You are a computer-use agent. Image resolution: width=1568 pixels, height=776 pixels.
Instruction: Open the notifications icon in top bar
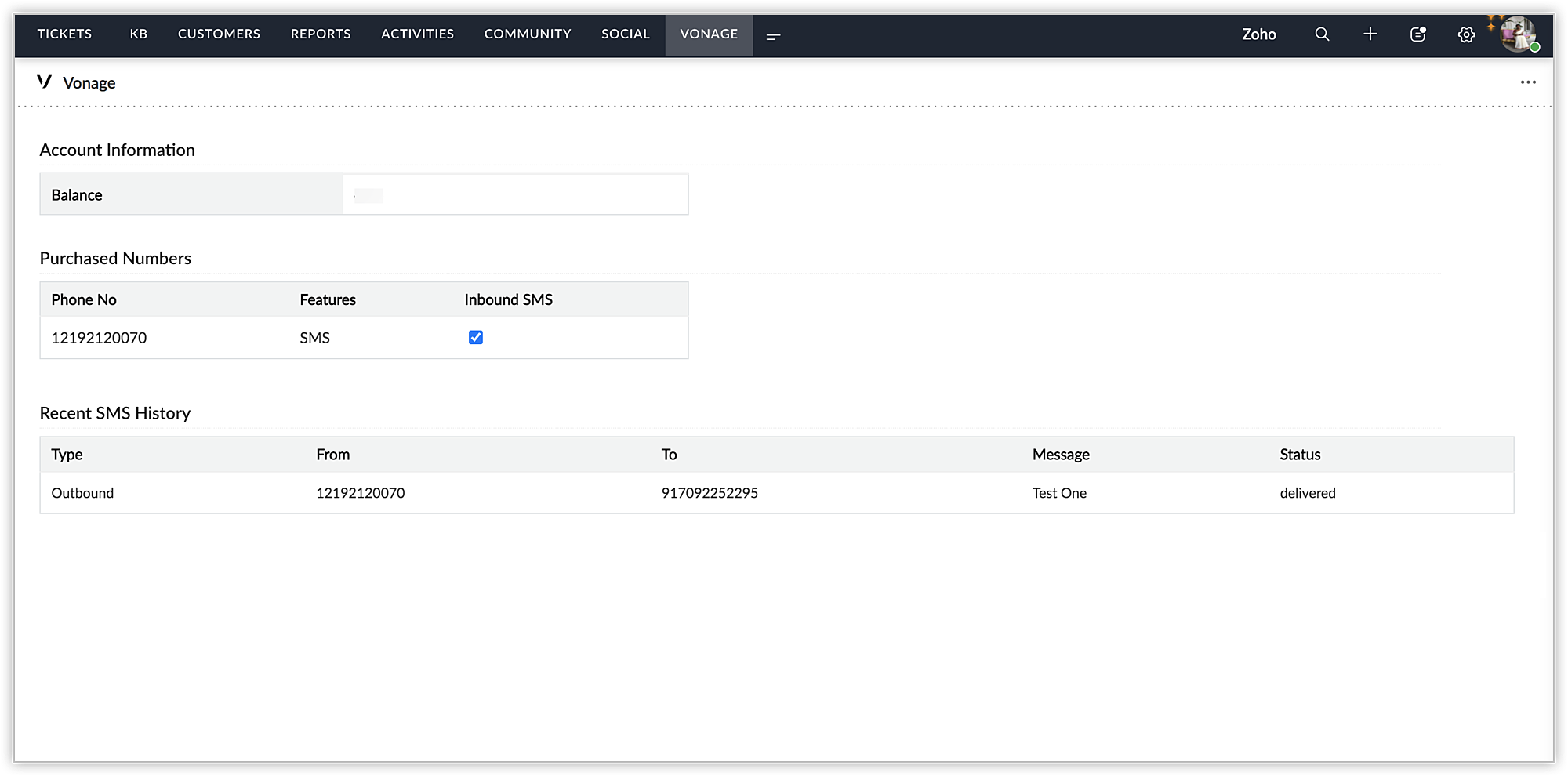tap(1417, 34)
